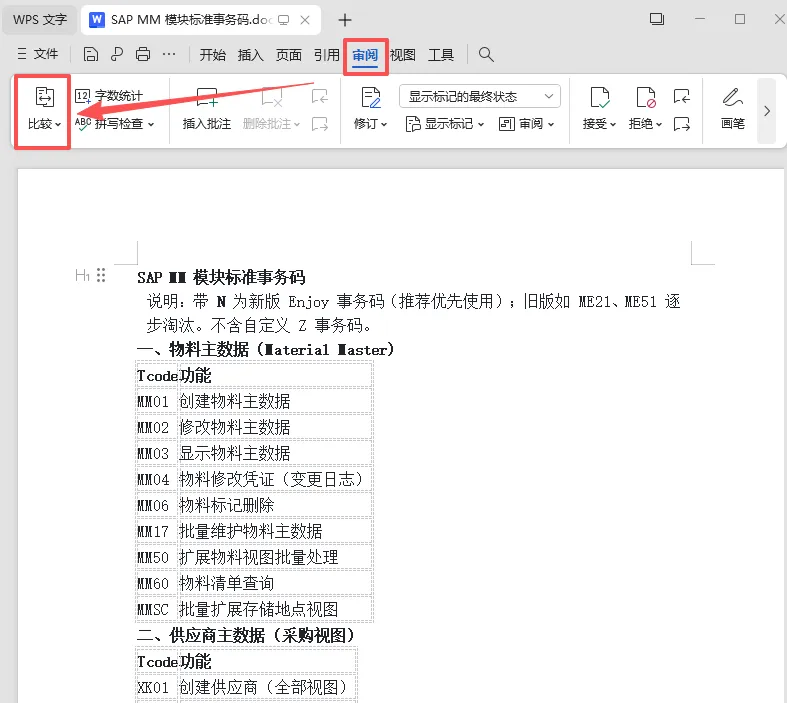This screenshot has height=703, width=787.
Task: Click 拒绝 reject change icon
Action: click(x=645, y=97)
